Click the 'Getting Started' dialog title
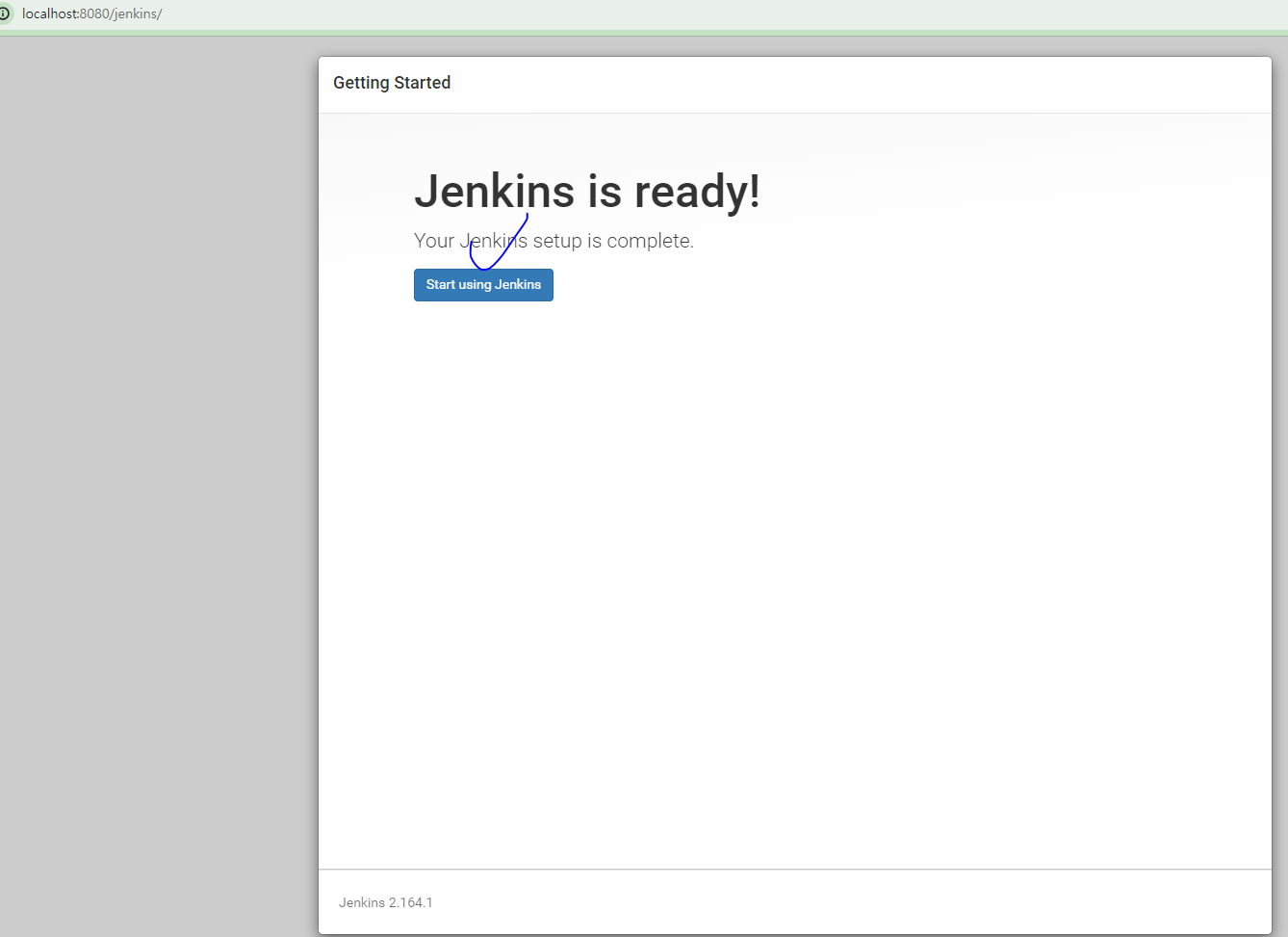The height and width of the screenshot is (937, 1288). 392,83
